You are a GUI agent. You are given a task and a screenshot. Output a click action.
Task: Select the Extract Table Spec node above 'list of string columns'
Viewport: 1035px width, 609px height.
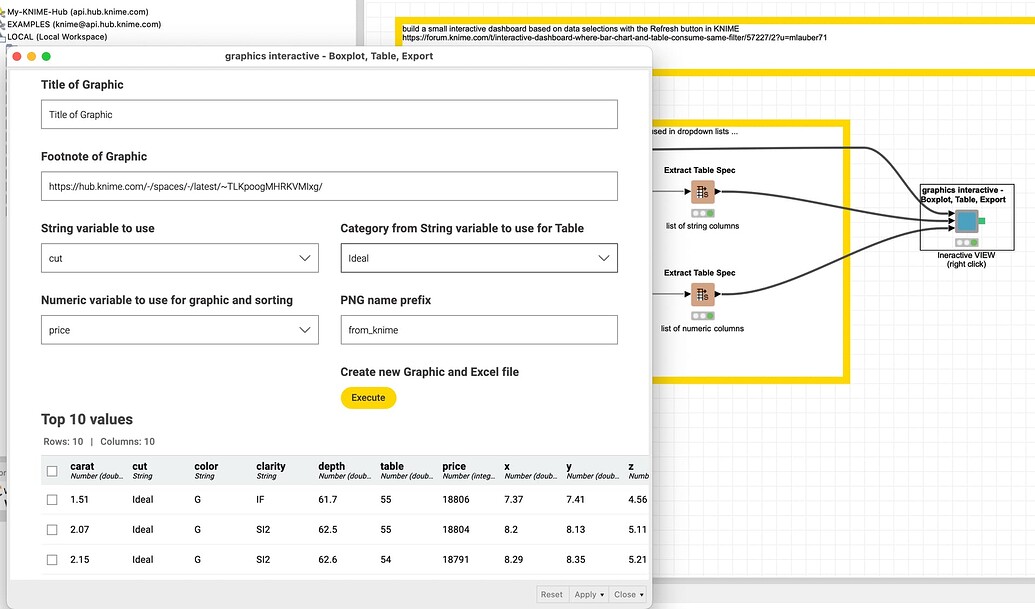(x=703, y=193)
